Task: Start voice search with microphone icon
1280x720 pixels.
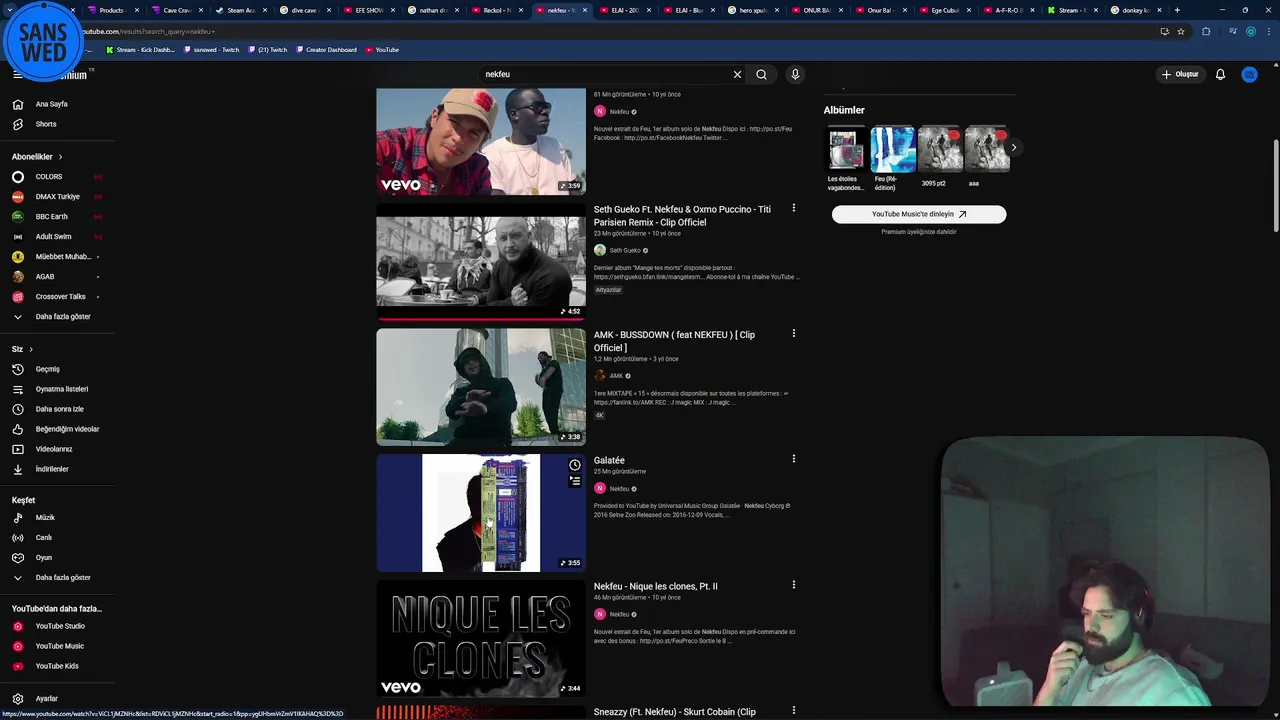Action: (x=795, y=74)
